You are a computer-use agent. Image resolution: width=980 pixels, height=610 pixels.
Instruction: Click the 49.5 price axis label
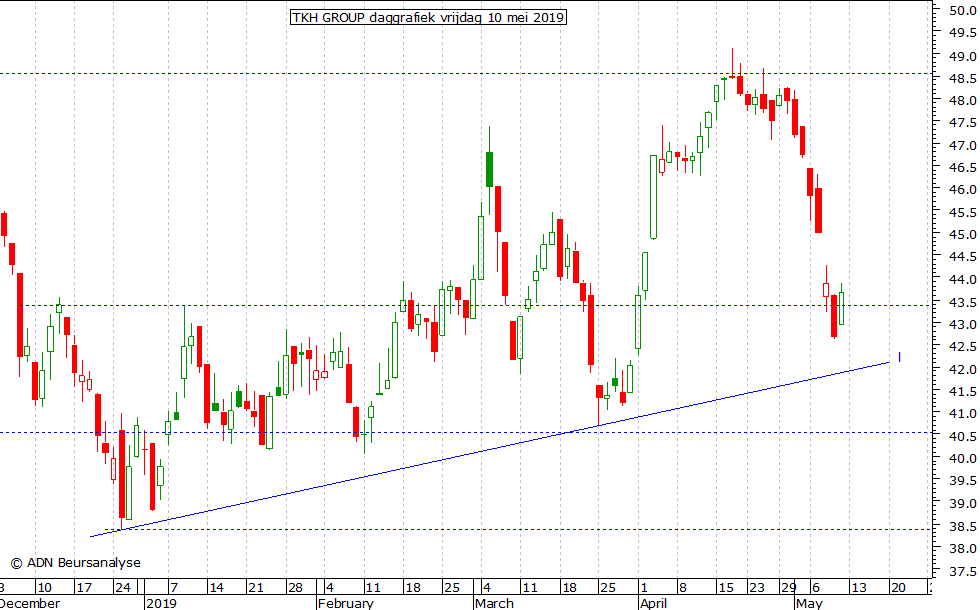(962, 33)
